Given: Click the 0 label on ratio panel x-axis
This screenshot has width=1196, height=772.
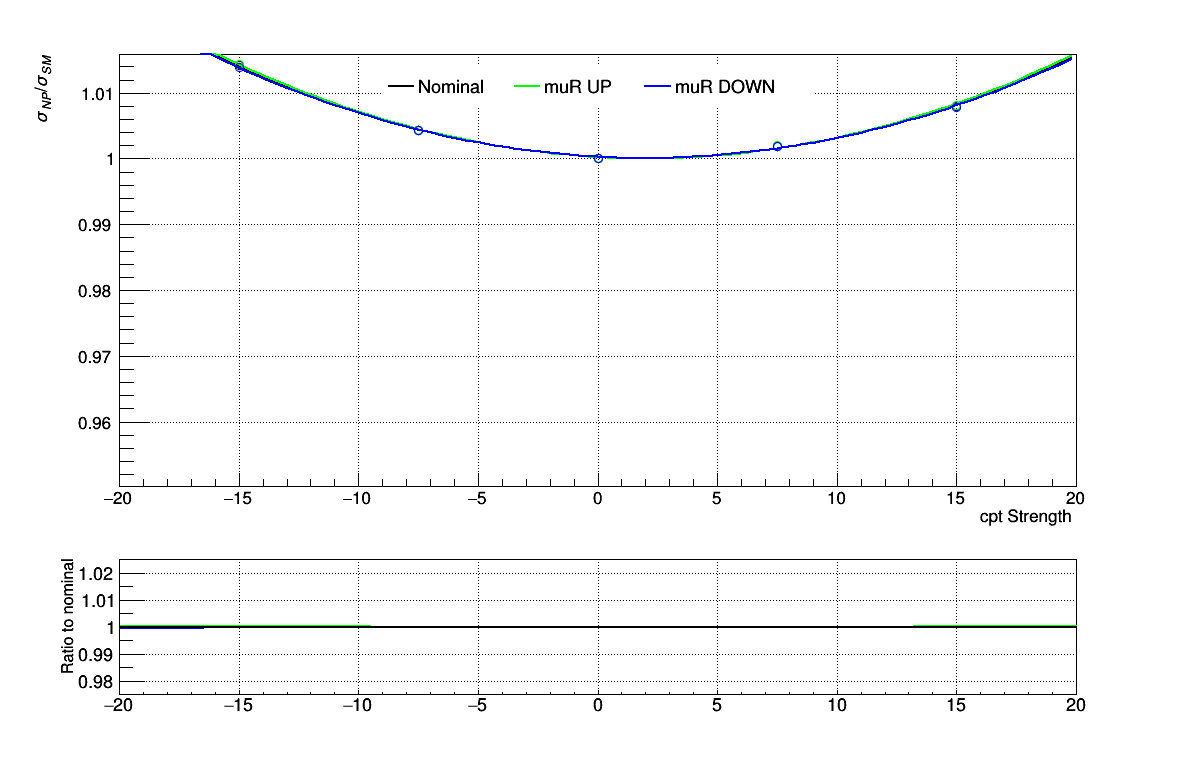Looking at the screenshot, I should click(x=597, y=705).
